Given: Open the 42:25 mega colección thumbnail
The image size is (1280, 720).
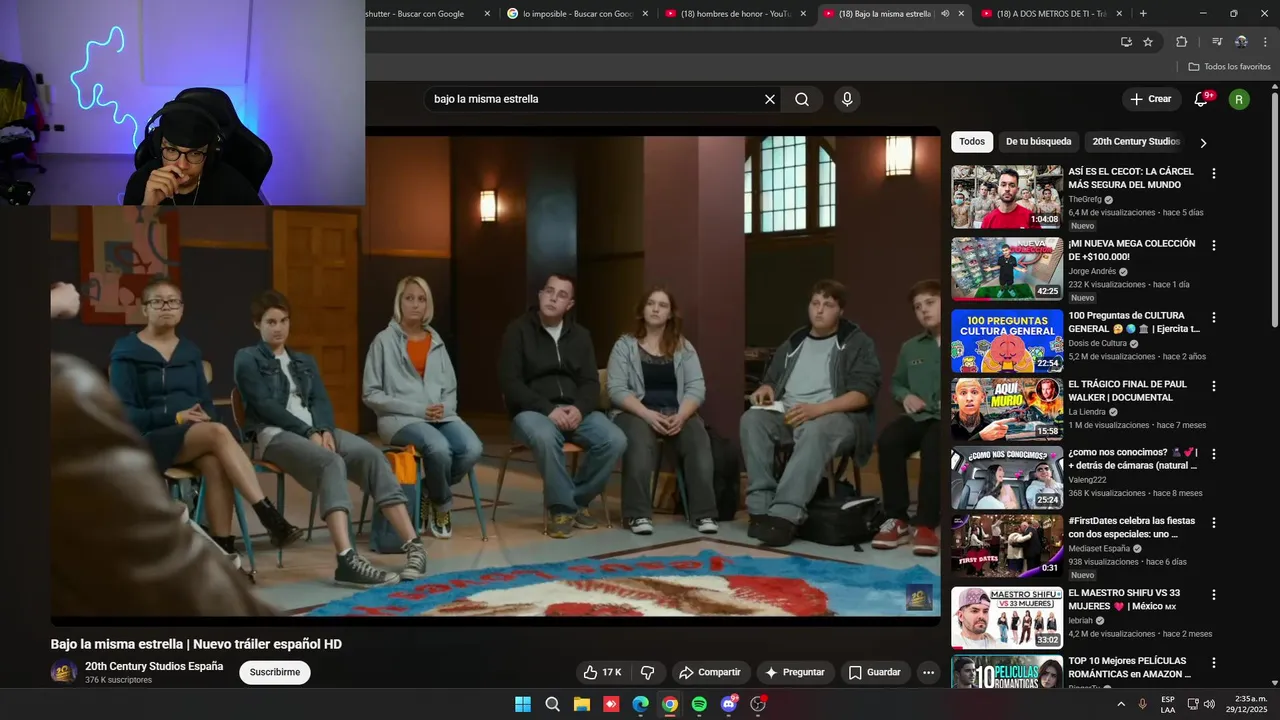Looking at the screenshot, I should click(1007, 269).
